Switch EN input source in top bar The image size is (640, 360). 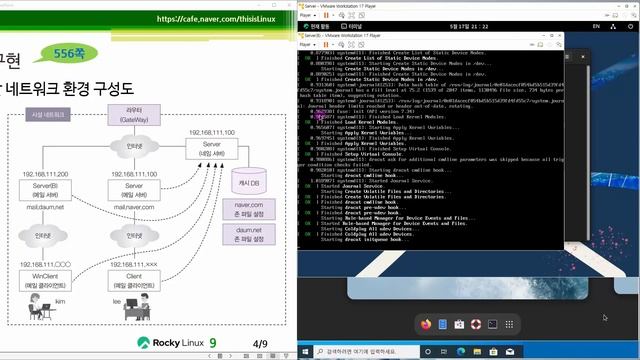596,26
